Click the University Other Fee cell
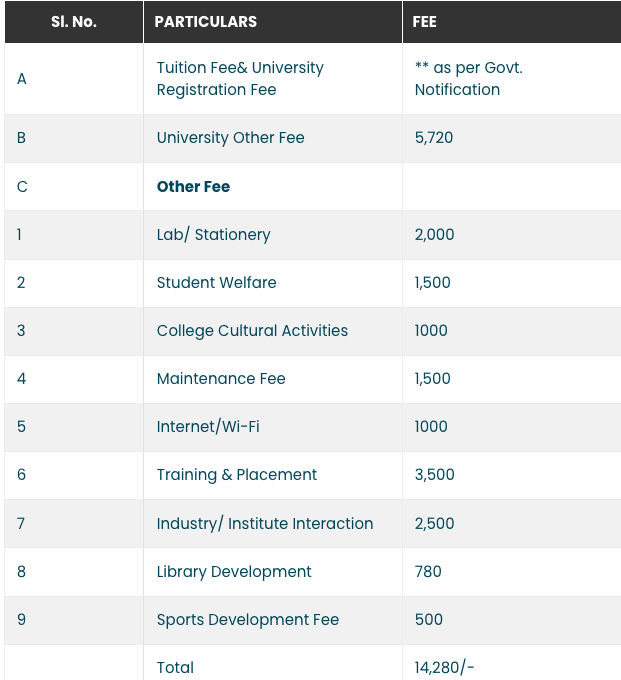621x680 pixels. [230, 138]
